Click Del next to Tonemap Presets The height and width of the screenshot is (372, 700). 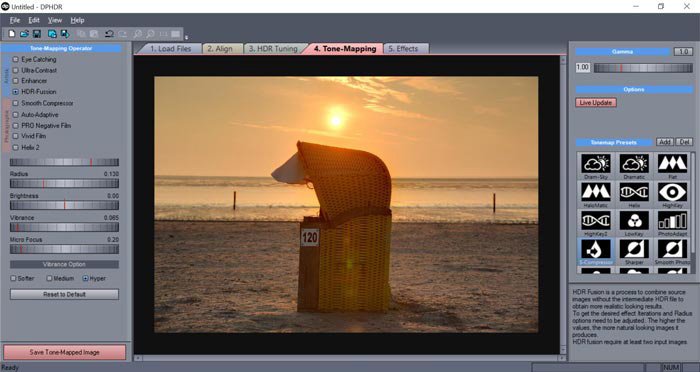point(684,142)
